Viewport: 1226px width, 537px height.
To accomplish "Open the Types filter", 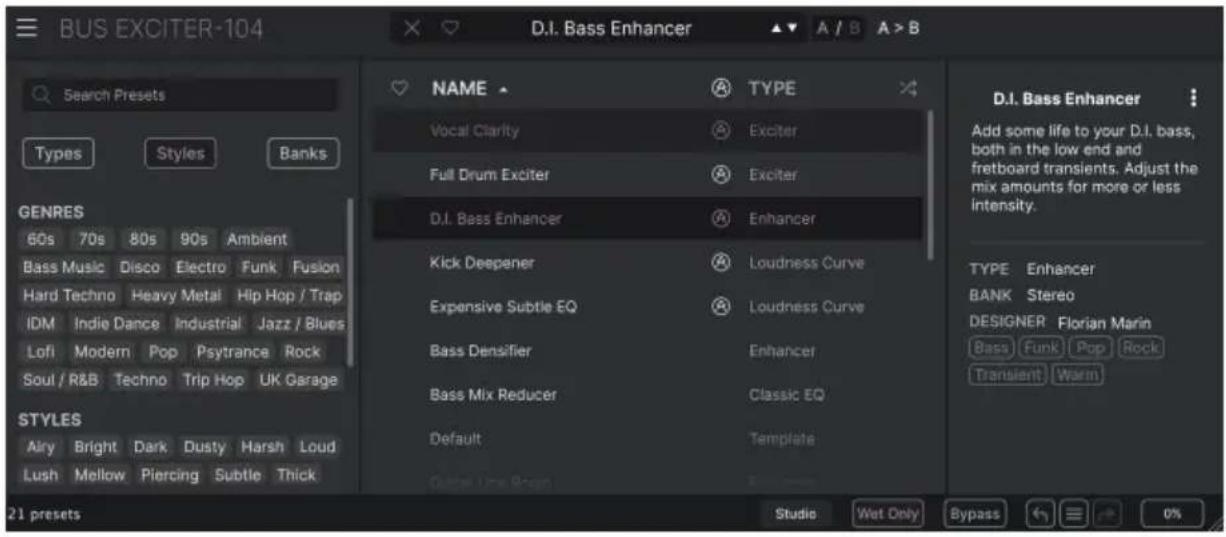I will point(57,154).
